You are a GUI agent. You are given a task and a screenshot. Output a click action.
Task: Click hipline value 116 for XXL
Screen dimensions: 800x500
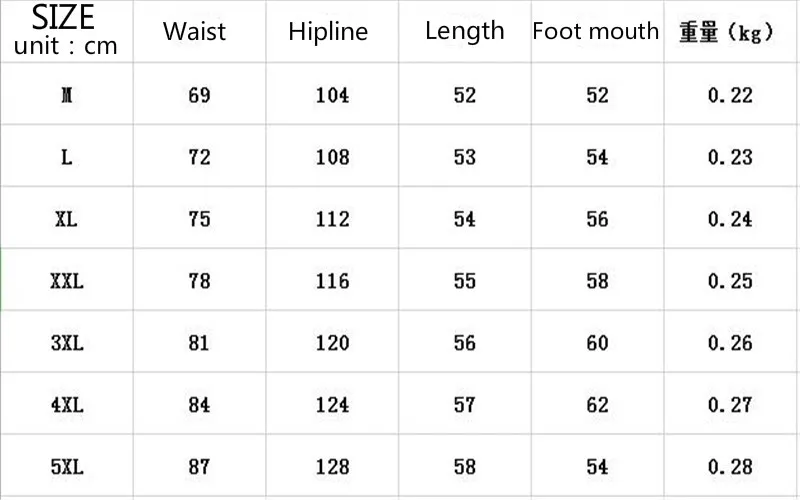pos(332,281)
